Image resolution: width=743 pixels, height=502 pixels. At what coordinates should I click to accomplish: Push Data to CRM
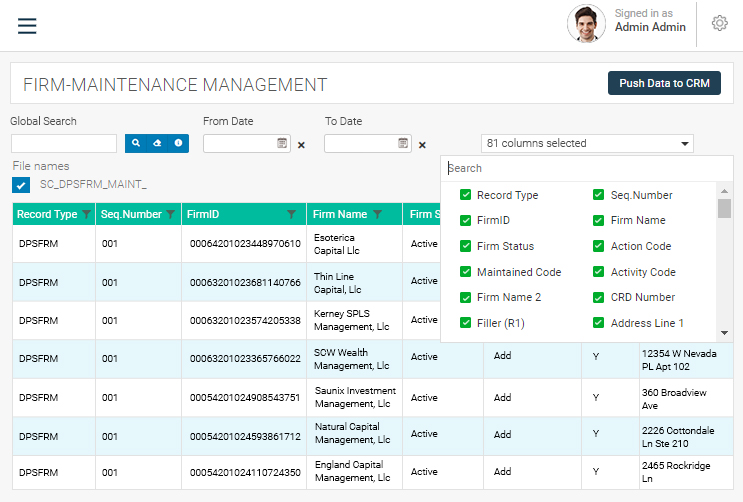click(x=664, y=83)
